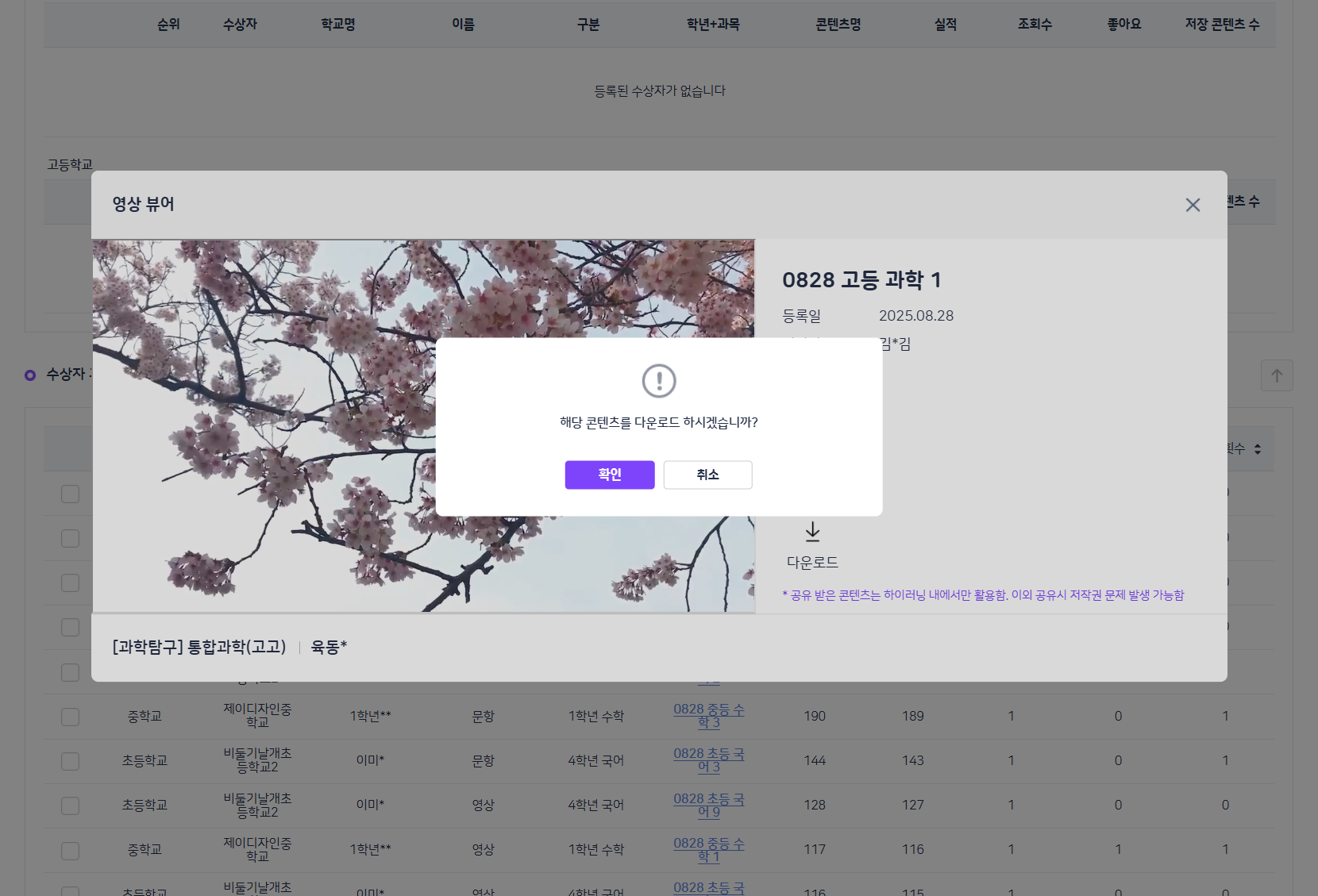The image size is (1318, 896).
Task: Open the 0828 초등 국어 9 content link
Action: [708, 805]
